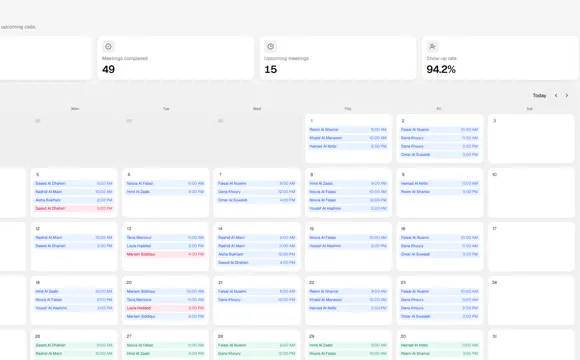Open Khalid Al Mansoori meeting on day 22
Image resolution: width=580 pixels, height=360 pixels.
point(348,300)
